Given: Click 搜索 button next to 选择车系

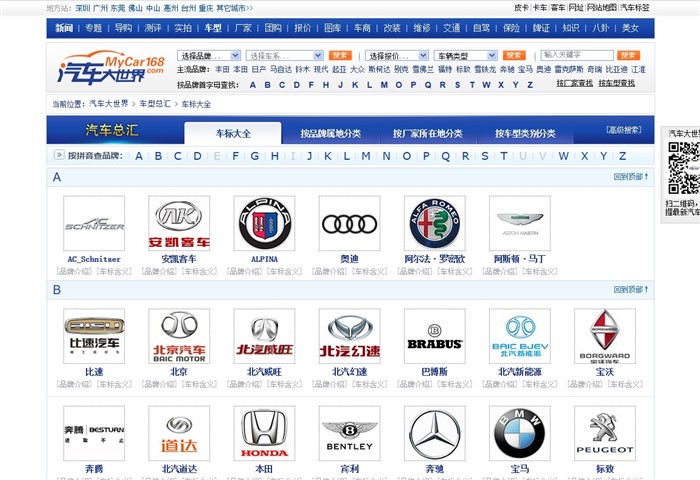Looking at the screenshot, I should click(340, 55).
